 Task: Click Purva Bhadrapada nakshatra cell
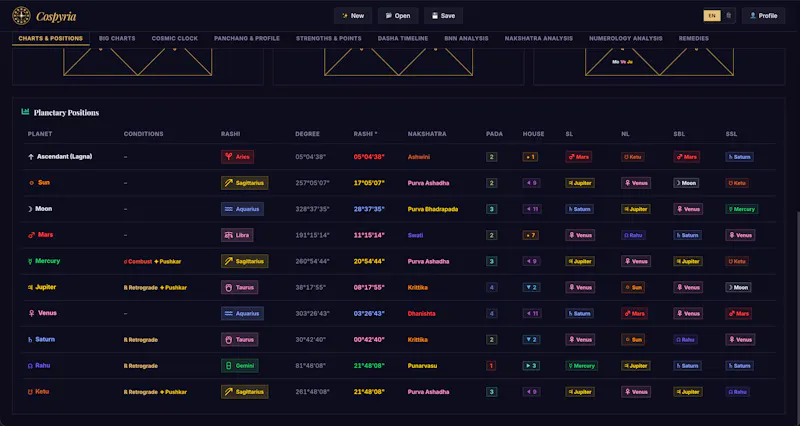(x=433, y=209)
